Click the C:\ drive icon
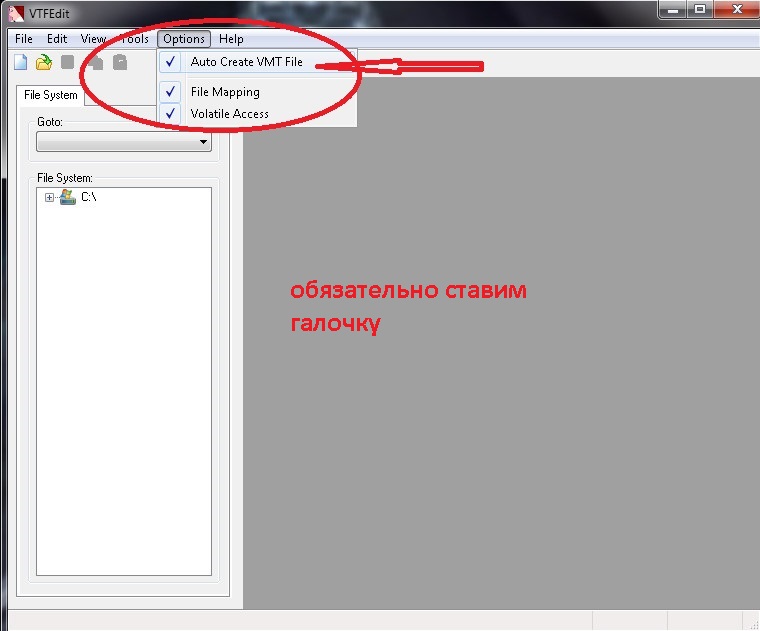This screenshot has height=631, width=760. (67, 197)
